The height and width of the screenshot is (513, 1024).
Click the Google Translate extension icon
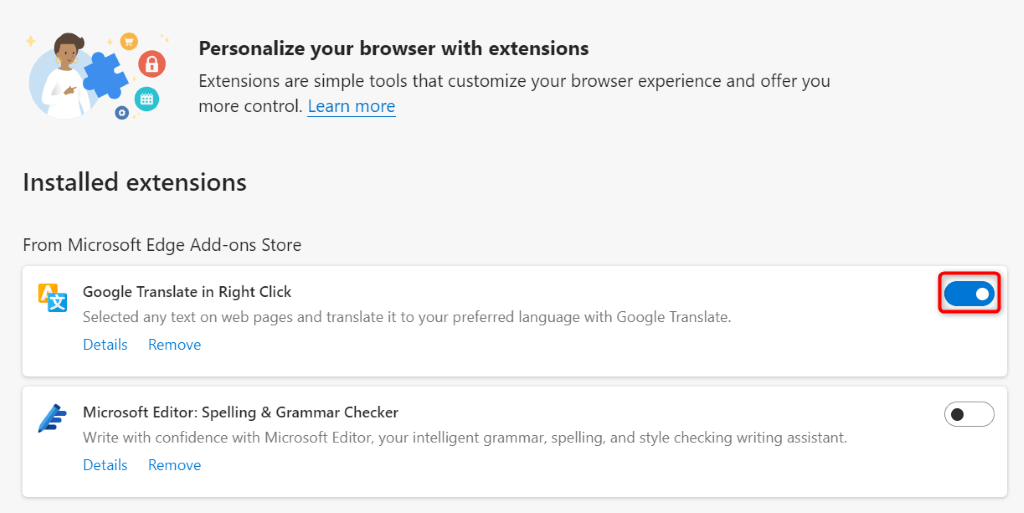click(52, 297)
